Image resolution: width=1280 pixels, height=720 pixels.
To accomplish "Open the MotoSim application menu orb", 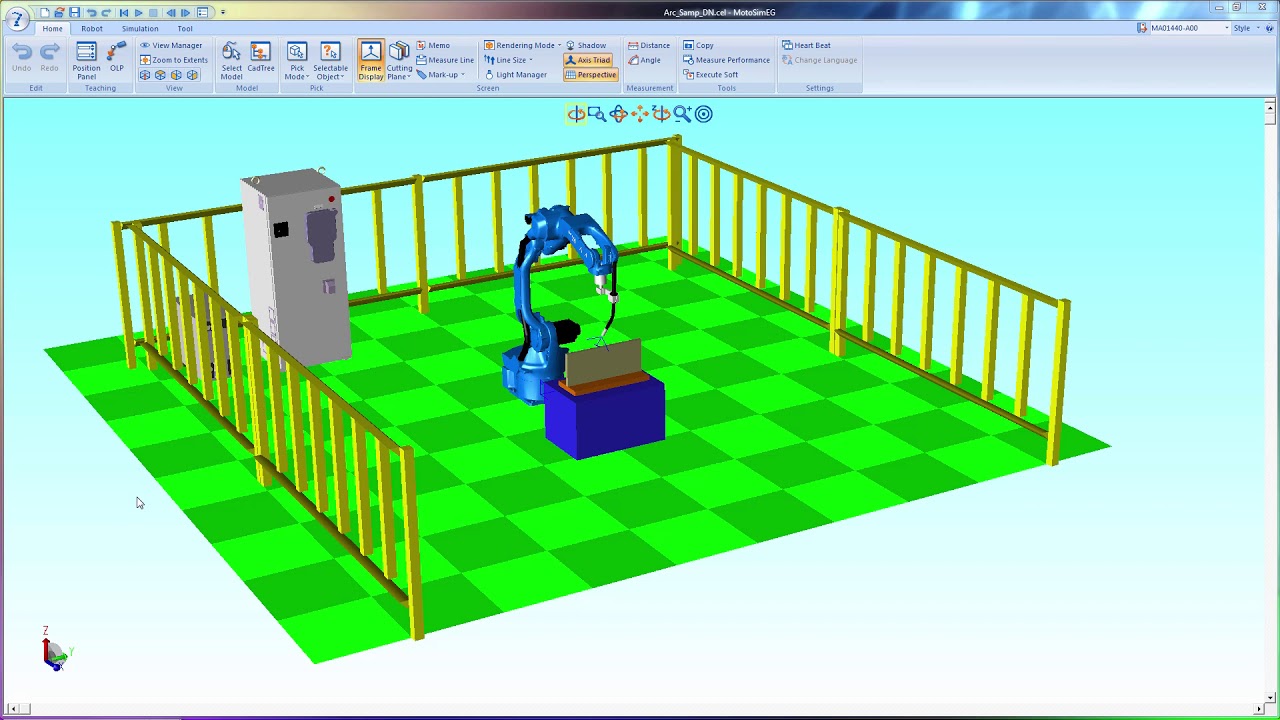I will pyautogui.click(x=17, y=19).
